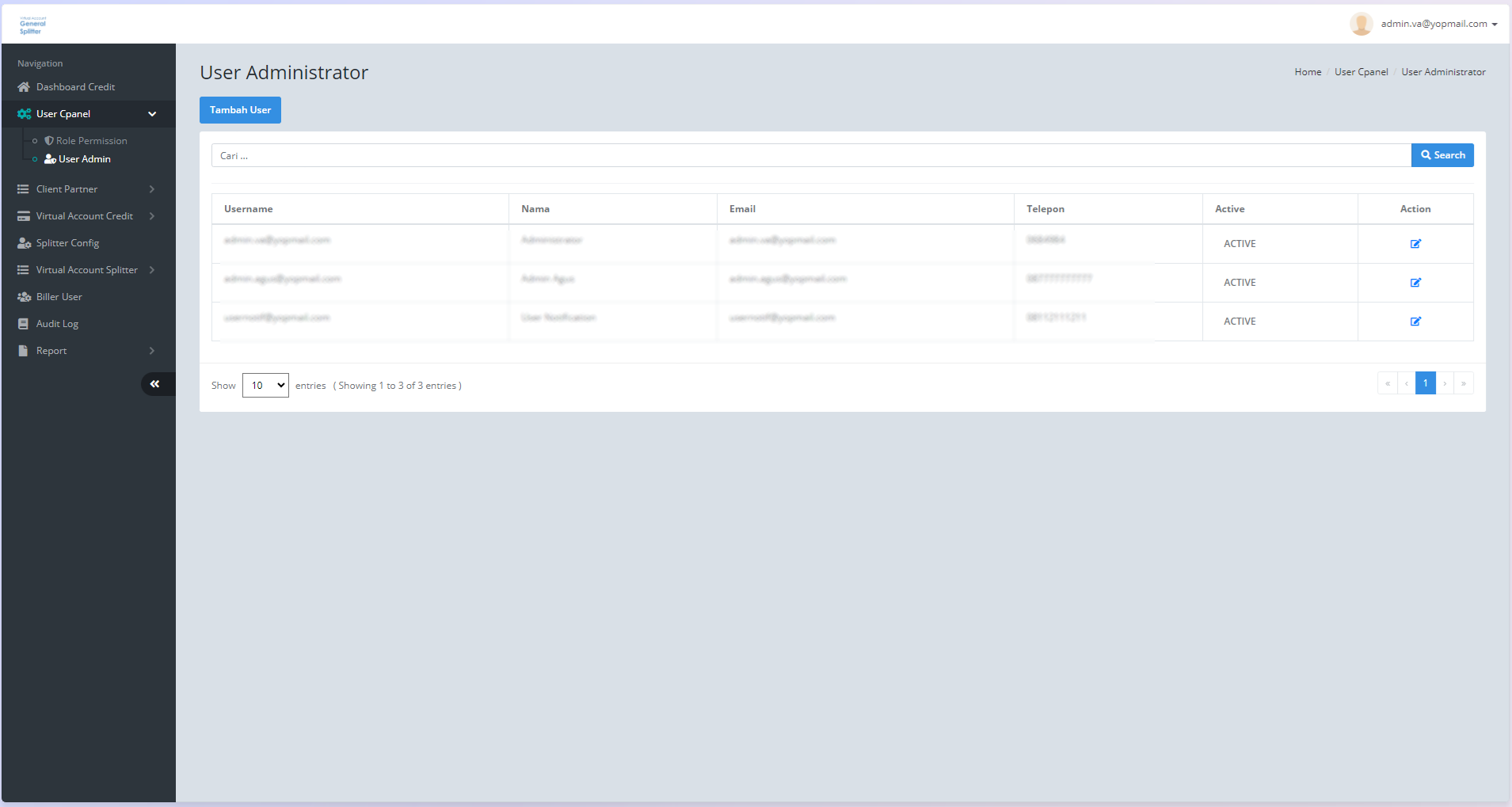Click the edit icon in the first user row
The image size is (1512, 807).
(1415, 244)
